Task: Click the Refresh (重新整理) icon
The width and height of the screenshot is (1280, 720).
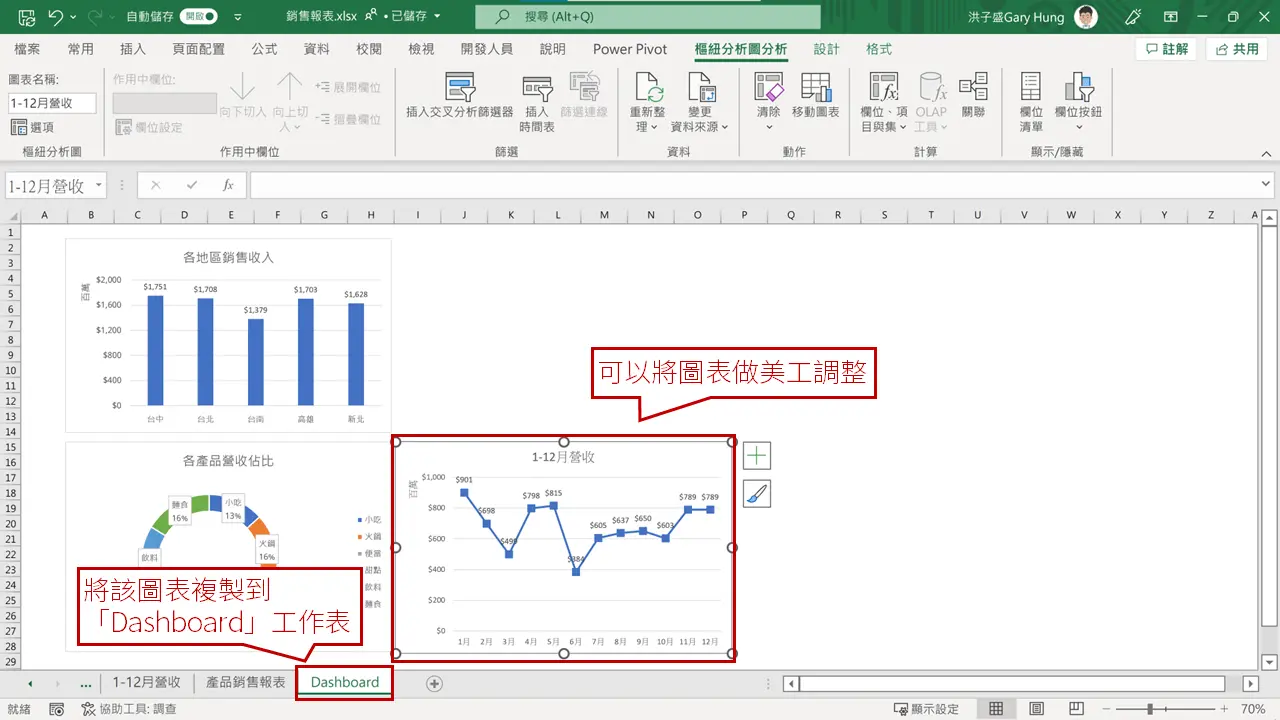Action: click(647, 87)
